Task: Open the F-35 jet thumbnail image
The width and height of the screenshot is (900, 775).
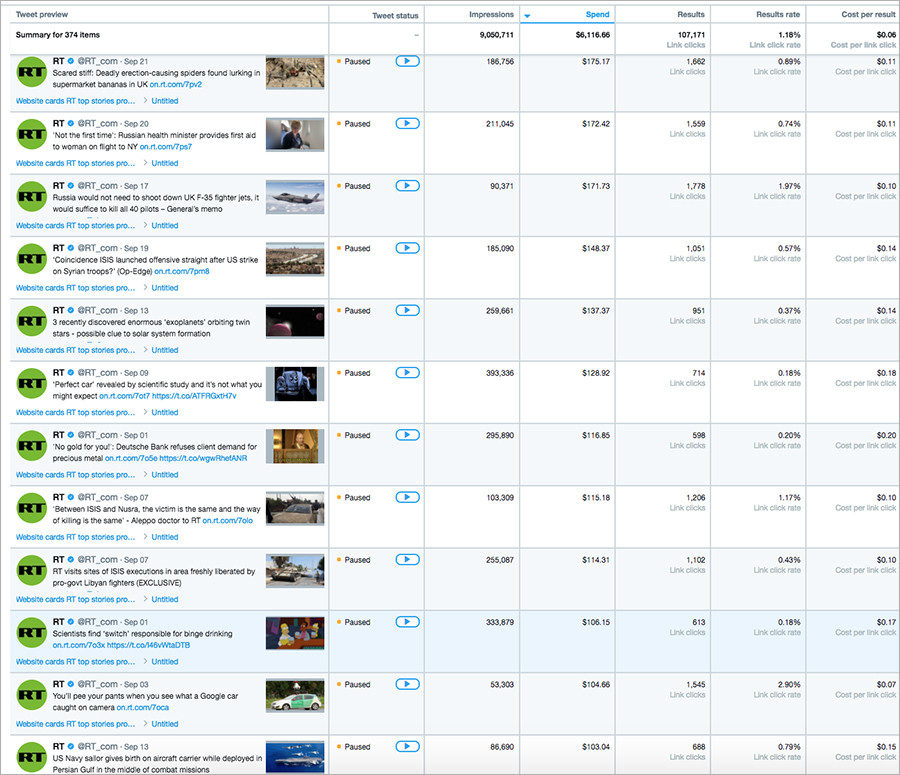Action: pyautogui.click(x=295, y=197)
